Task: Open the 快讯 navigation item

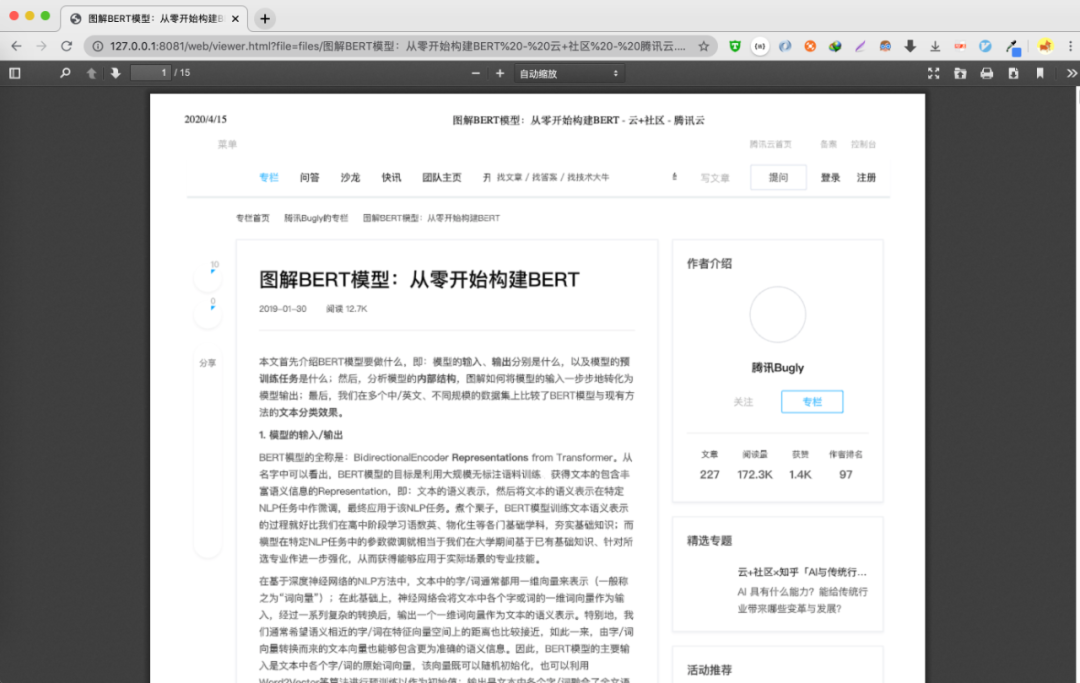Action: pyautogui.click(x=391, y=178)
